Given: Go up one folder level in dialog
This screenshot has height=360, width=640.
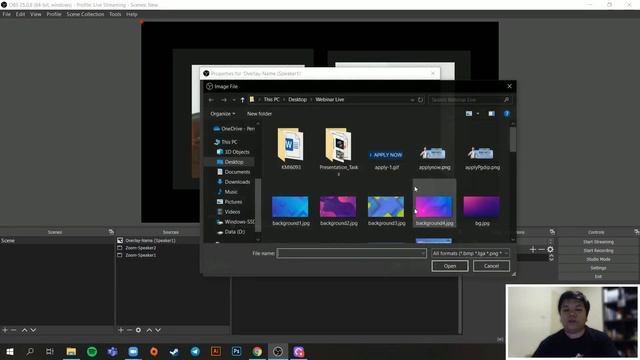Looking at the screenshot, I should tap(242, 100).
